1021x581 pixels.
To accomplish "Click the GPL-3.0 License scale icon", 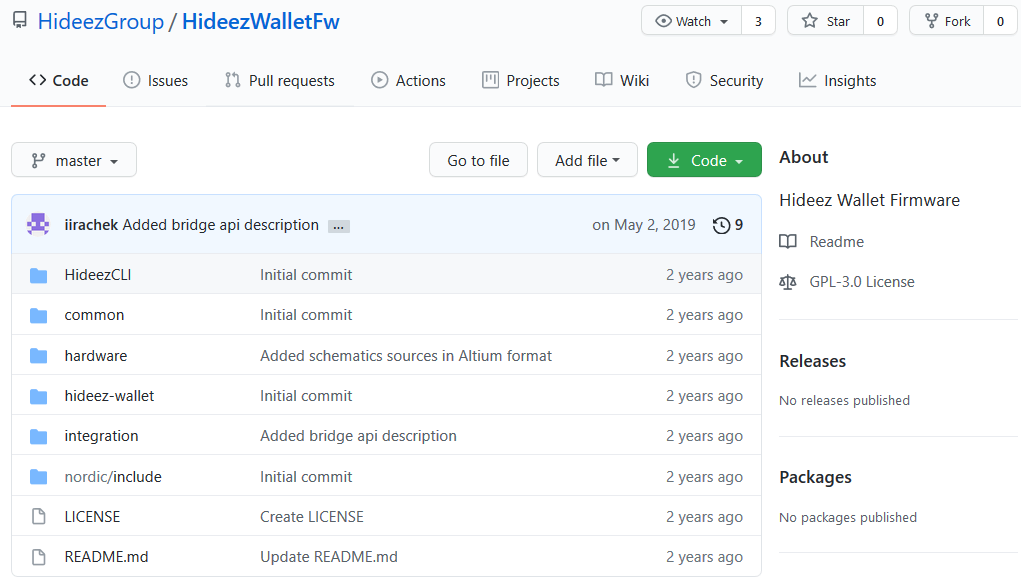I will (788, 282).
